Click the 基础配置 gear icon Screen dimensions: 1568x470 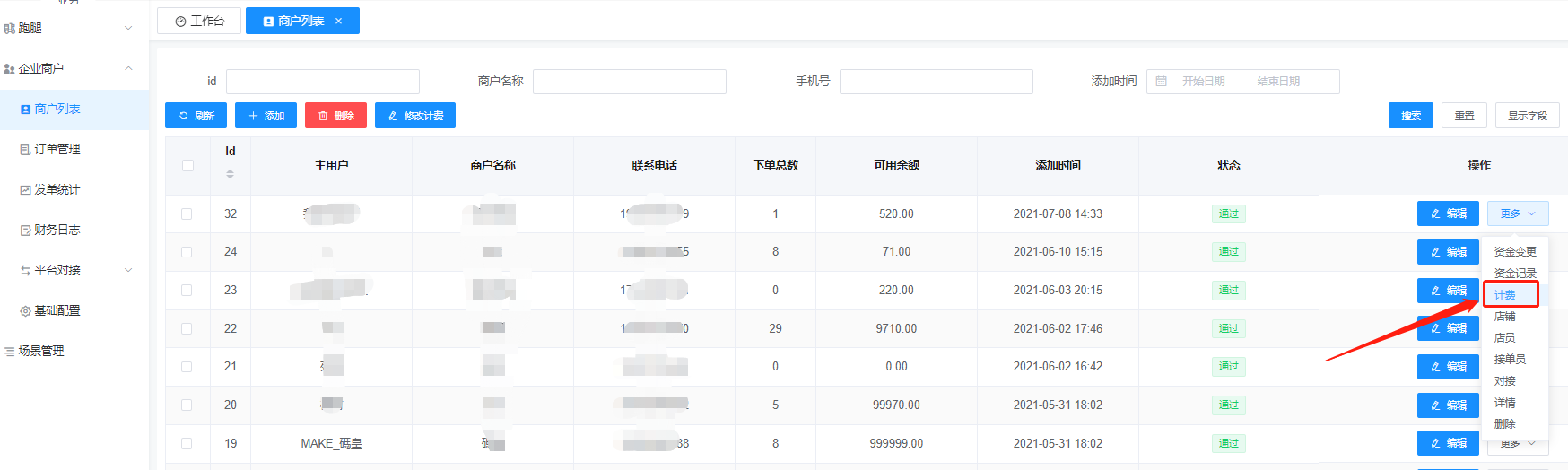pyautogui.click(x=25, y=311)
